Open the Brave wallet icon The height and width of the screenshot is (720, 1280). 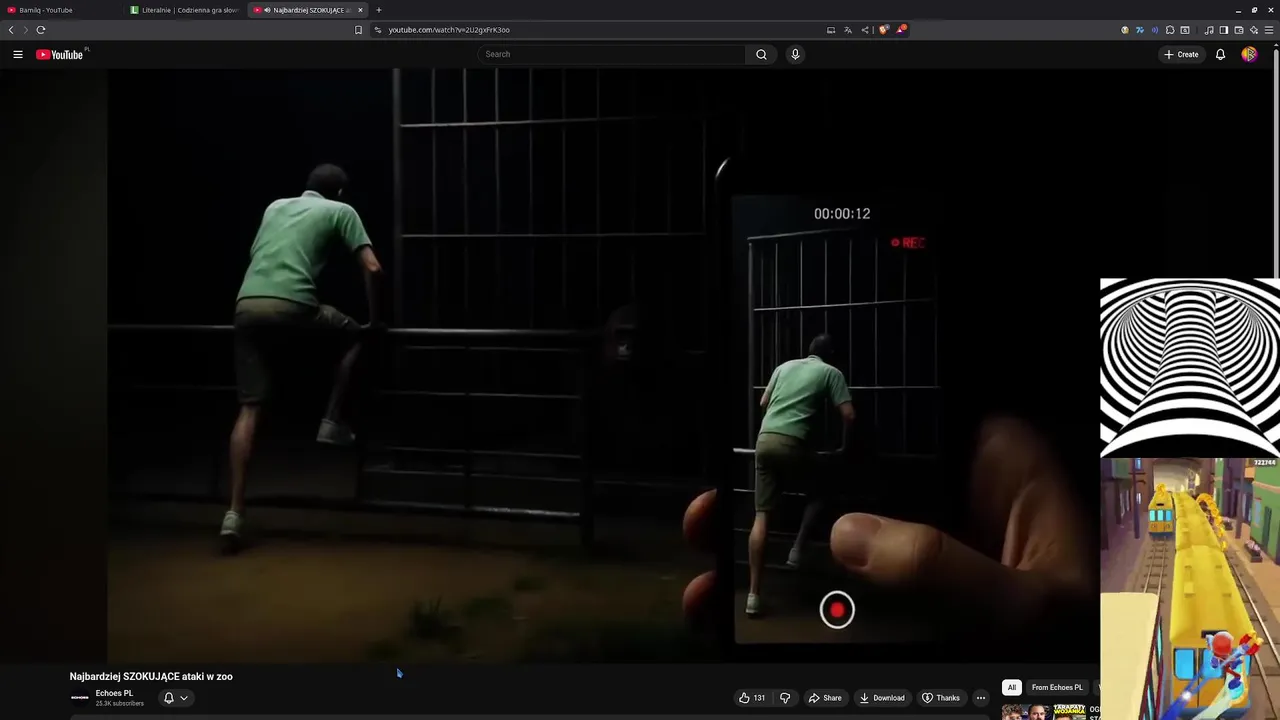(x=1239, y=30)
